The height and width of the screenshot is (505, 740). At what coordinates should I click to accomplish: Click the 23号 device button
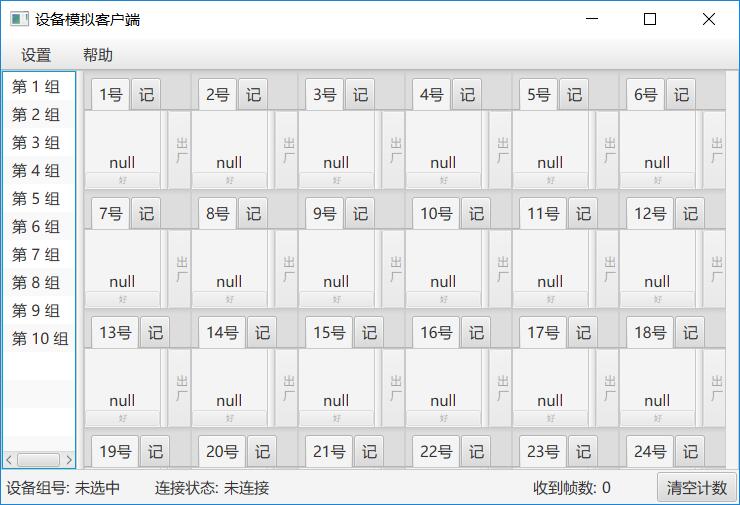543,451
